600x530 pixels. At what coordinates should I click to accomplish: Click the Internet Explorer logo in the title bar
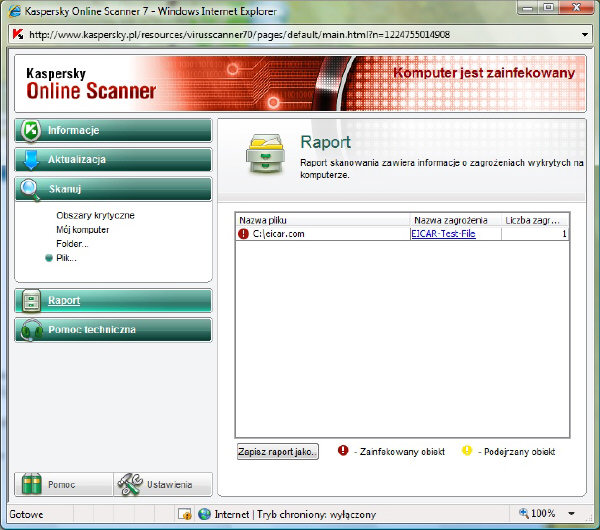(15, 11)
